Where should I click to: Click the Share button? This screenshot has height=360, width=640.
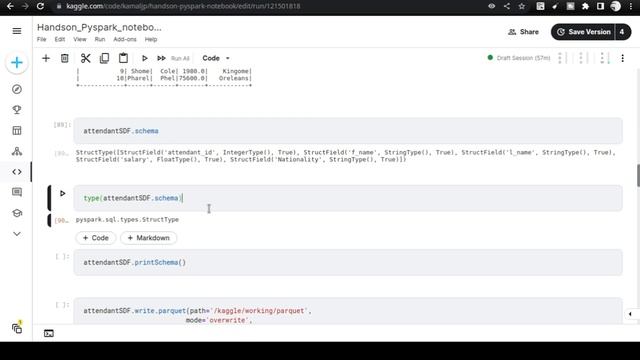tap(523, 32)
